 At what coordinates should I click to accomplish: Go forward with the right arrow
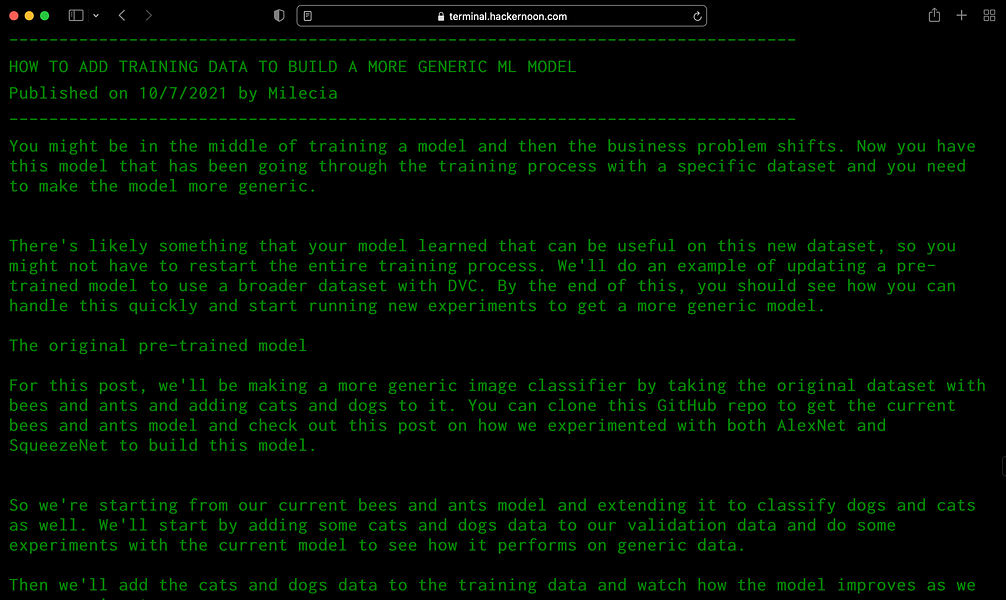click(149, 15)
